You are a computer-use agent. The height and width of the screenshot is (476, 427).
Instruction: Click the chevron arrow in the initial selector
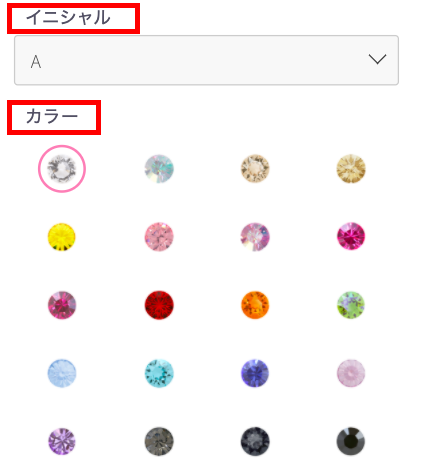click(377, 59)
